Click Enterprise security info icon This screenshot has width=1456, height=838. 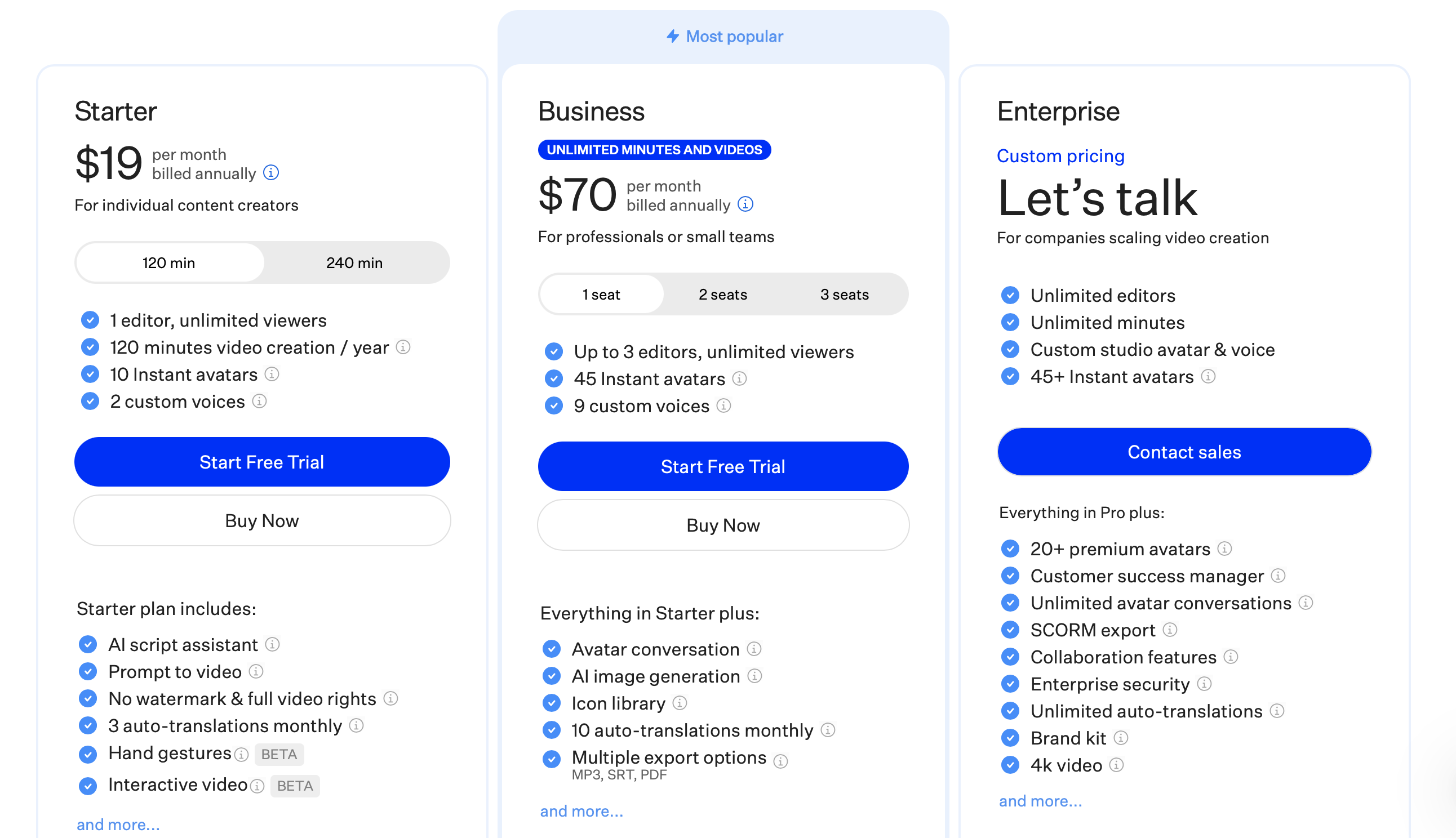tap(1204, 684)
